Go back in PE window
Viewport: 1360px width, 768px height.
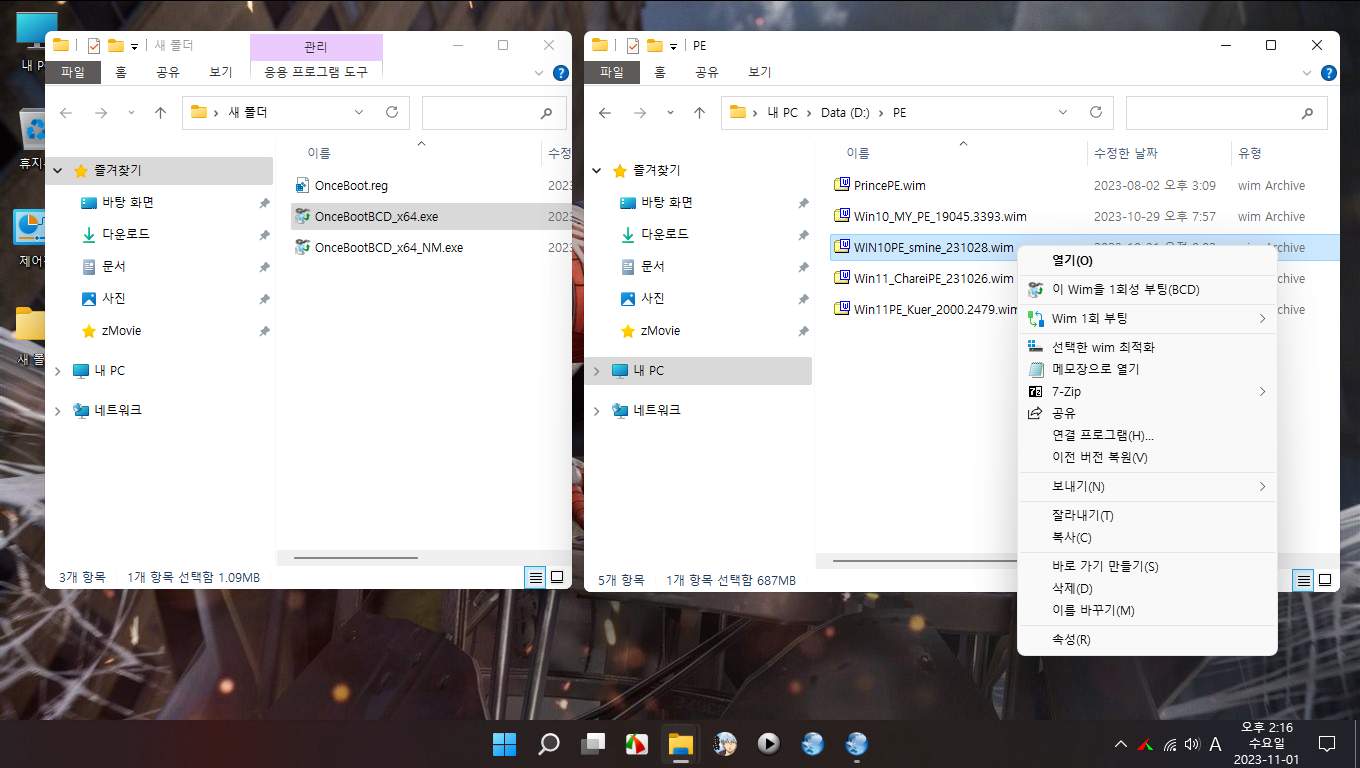click(604, 113)
